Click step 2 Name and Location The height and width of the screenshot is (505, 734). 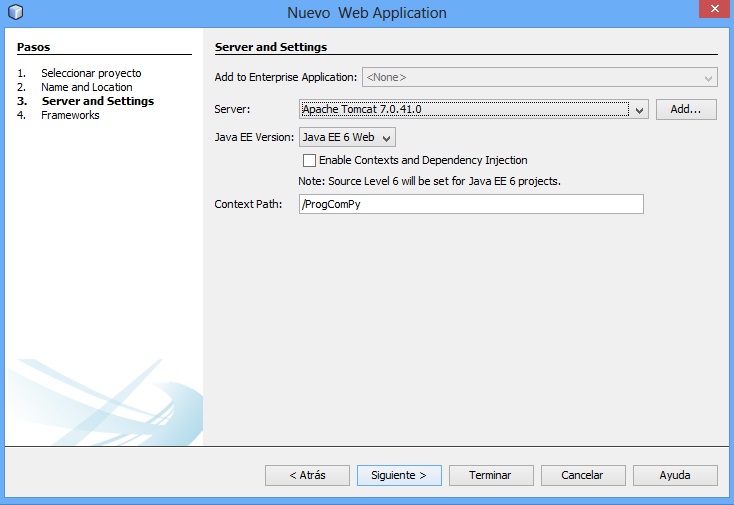(87, 87)
